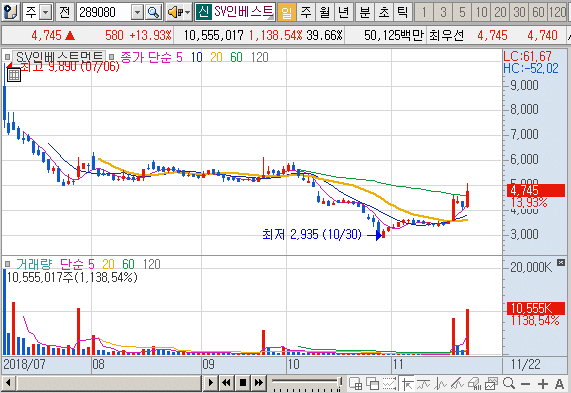Click the save chart image icon
The height and width of the screenshot is (393, 571).
pos(491,384)
